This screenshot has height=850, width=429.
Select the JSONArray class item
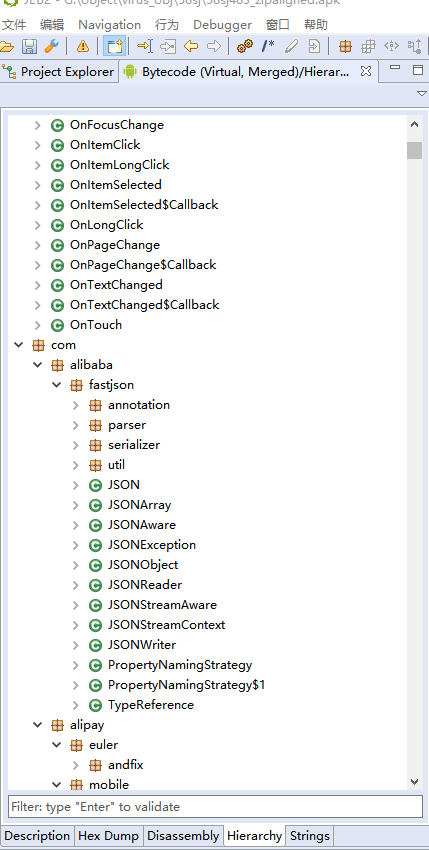139,505
